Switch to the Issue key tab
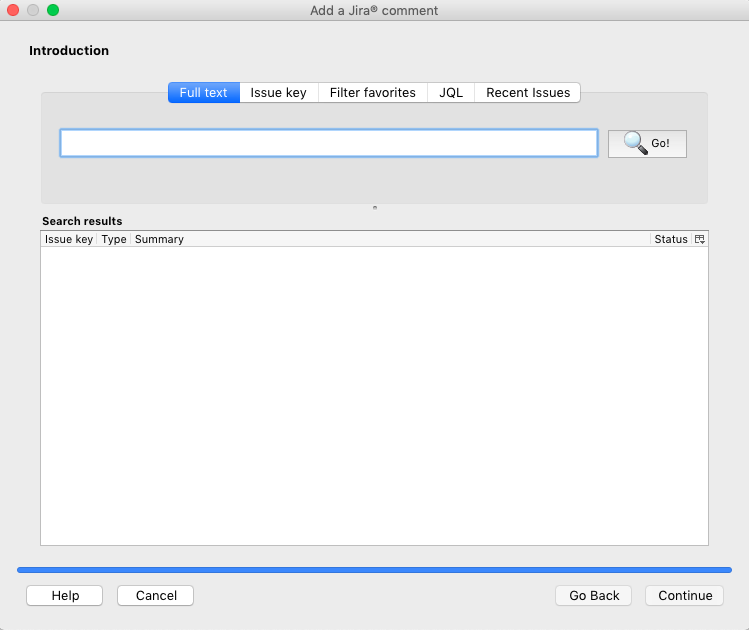 pyautogui.click(x=278, y=93)
